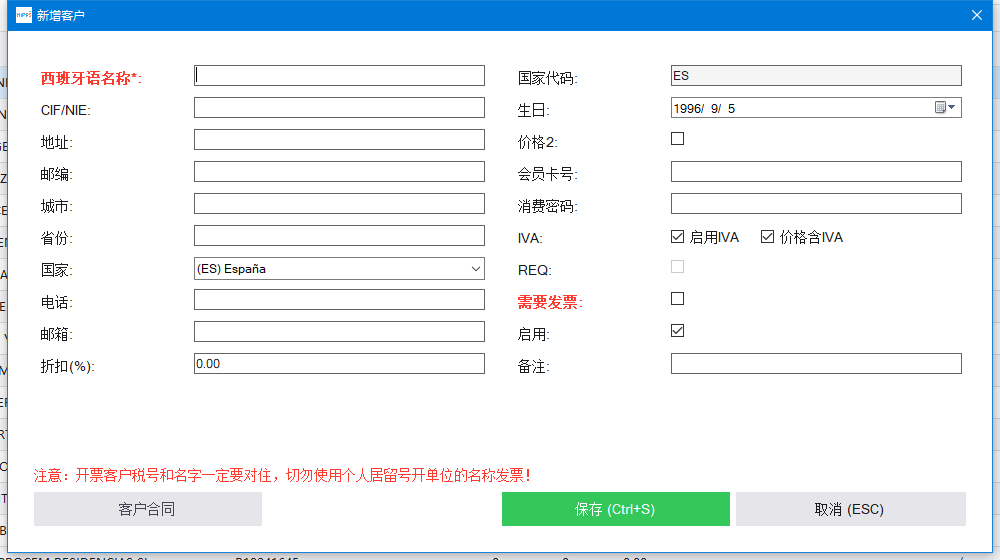Click the disabled REQ checkbox
1000x560 pixels.
pyautogui.click(x=677, y=267)
